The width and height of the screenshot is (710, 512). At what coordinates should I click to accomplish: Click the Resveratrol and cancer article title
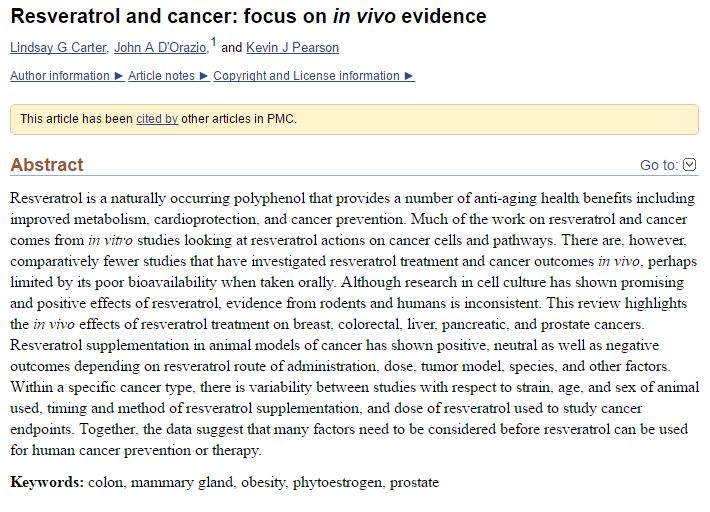[x=248, y=16]
